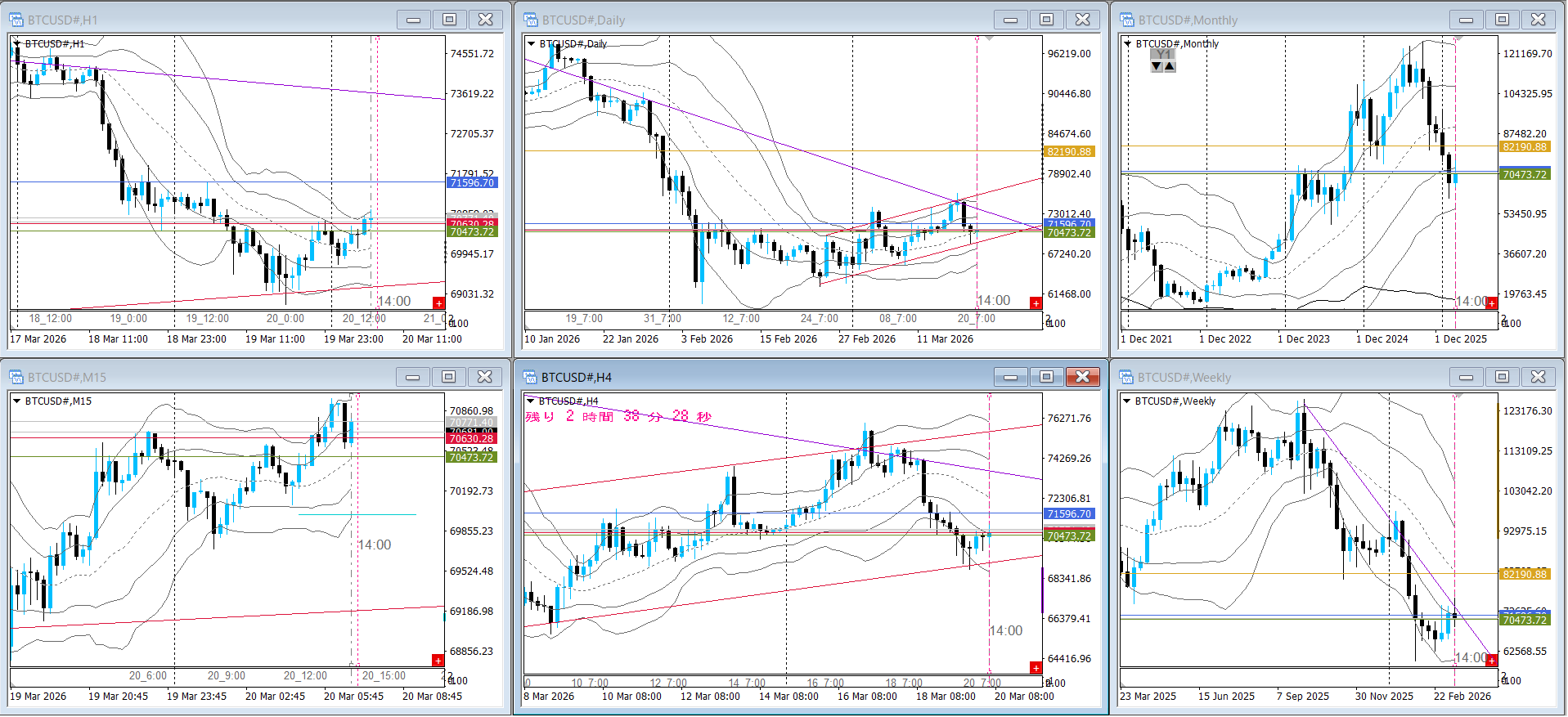
Task: Maximize the BTCUSD#,Weekly chart window
Action: coord(1502,377)
